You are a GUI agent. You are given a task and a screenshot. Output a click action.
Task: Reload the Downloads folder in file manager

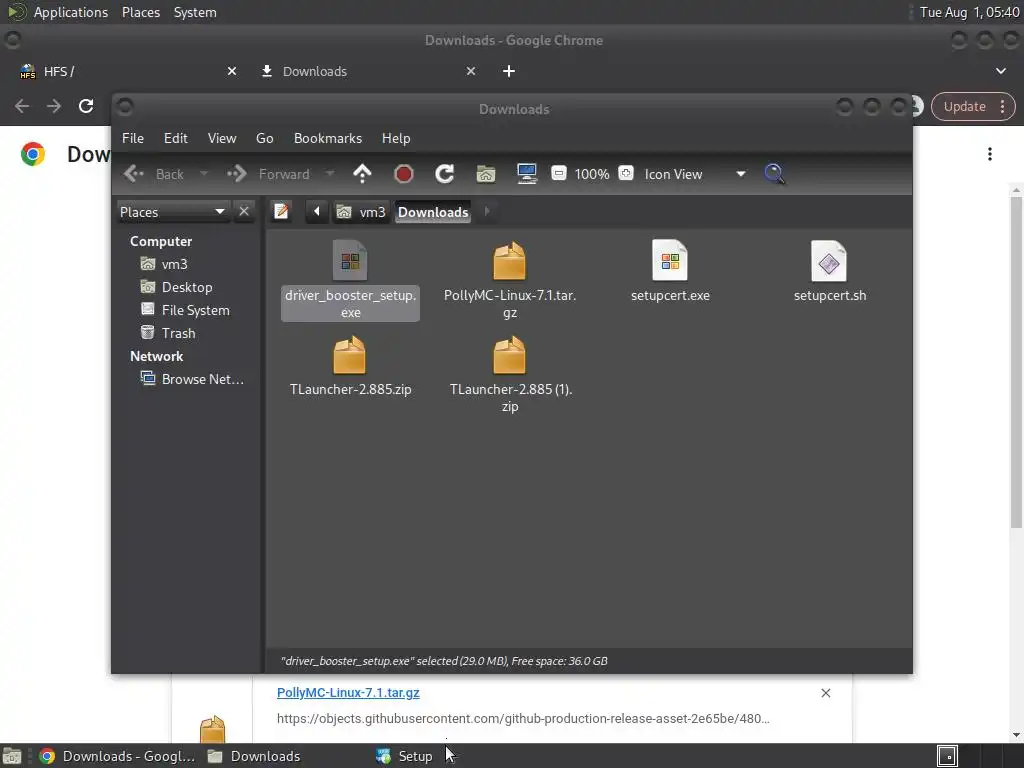point(445,174)
